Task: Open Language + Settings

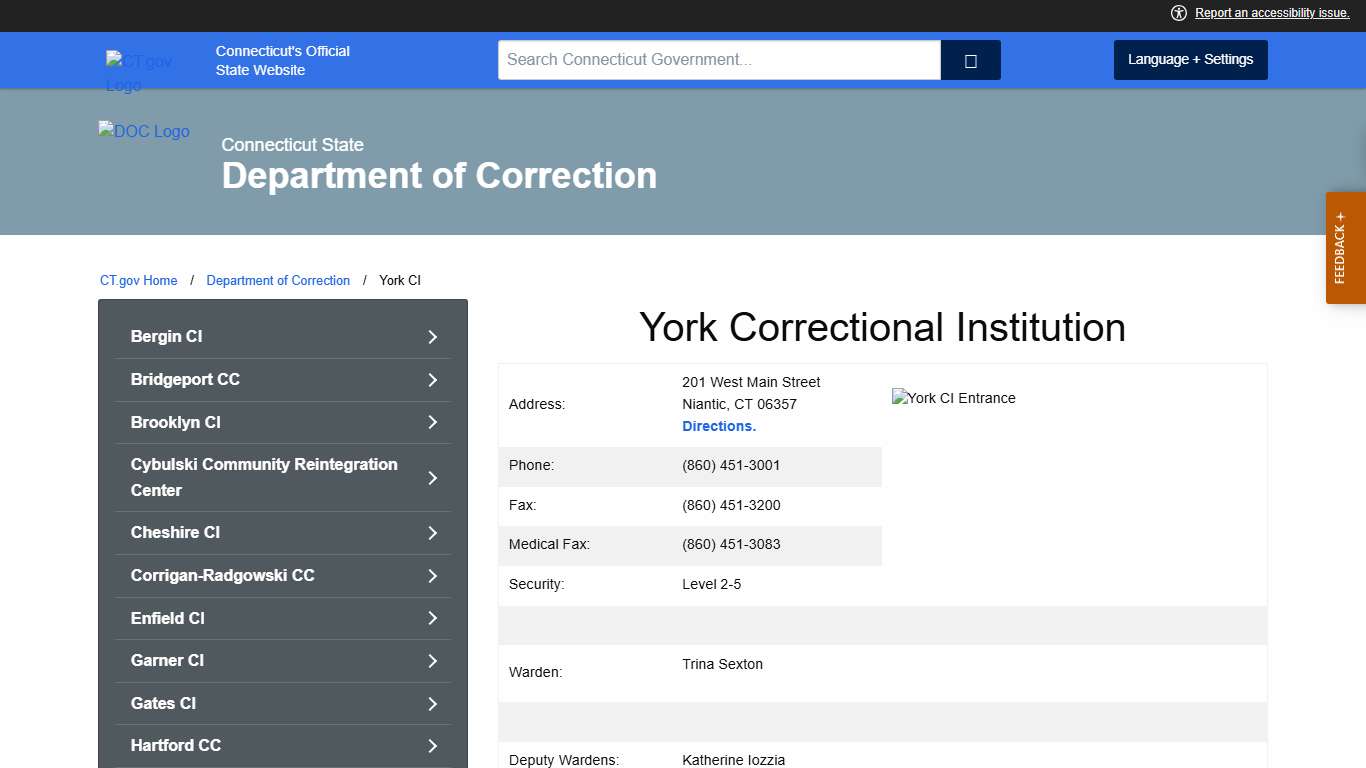Action: (x=1190, y=59)
